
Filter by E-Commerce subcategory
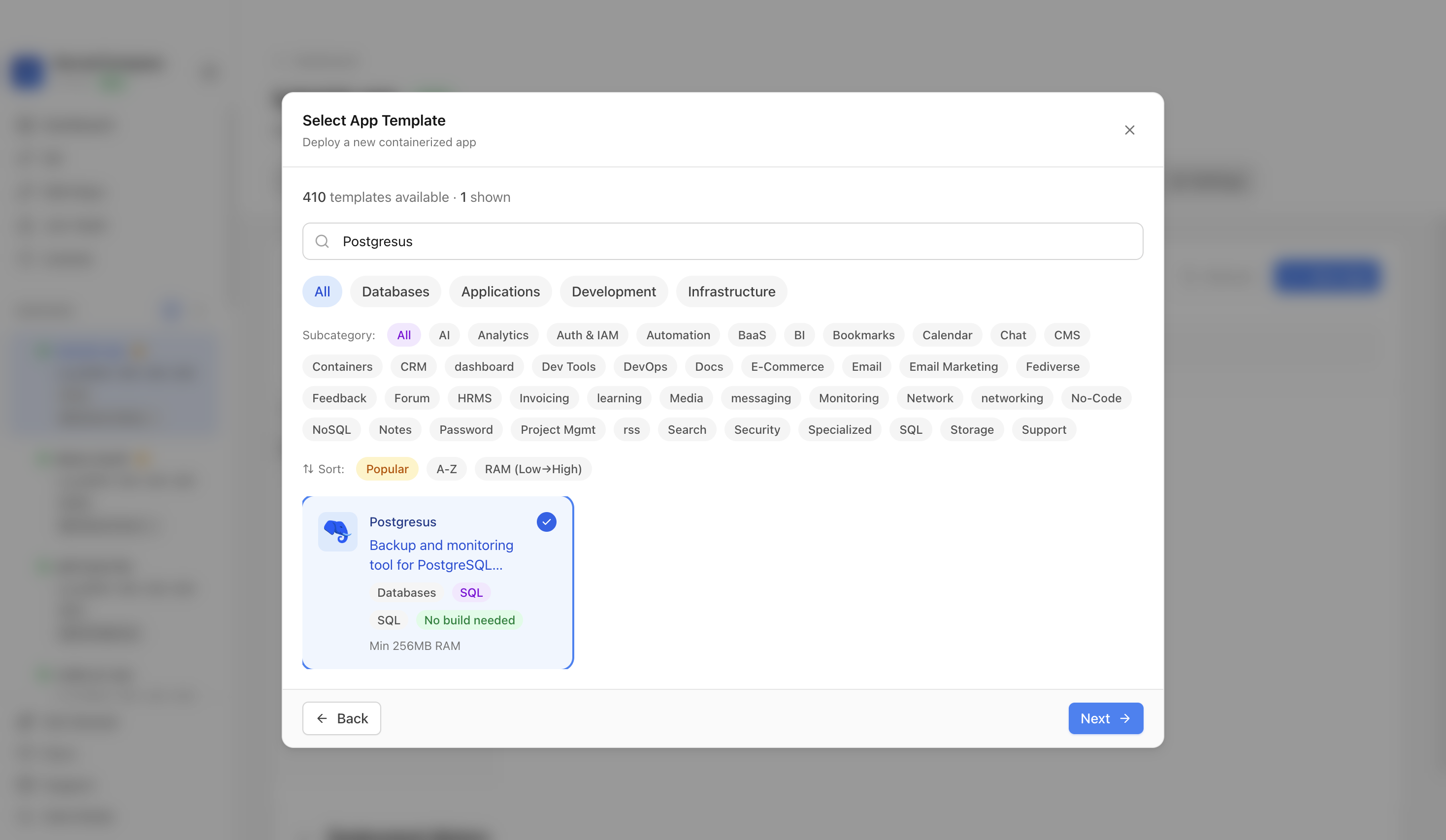(x=787, y=367)
